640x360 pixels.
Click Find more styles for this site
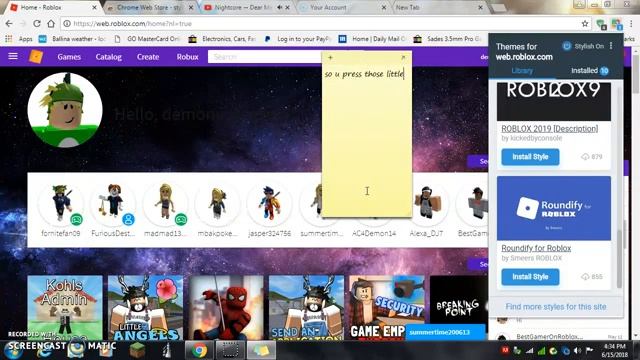(556, 307)
